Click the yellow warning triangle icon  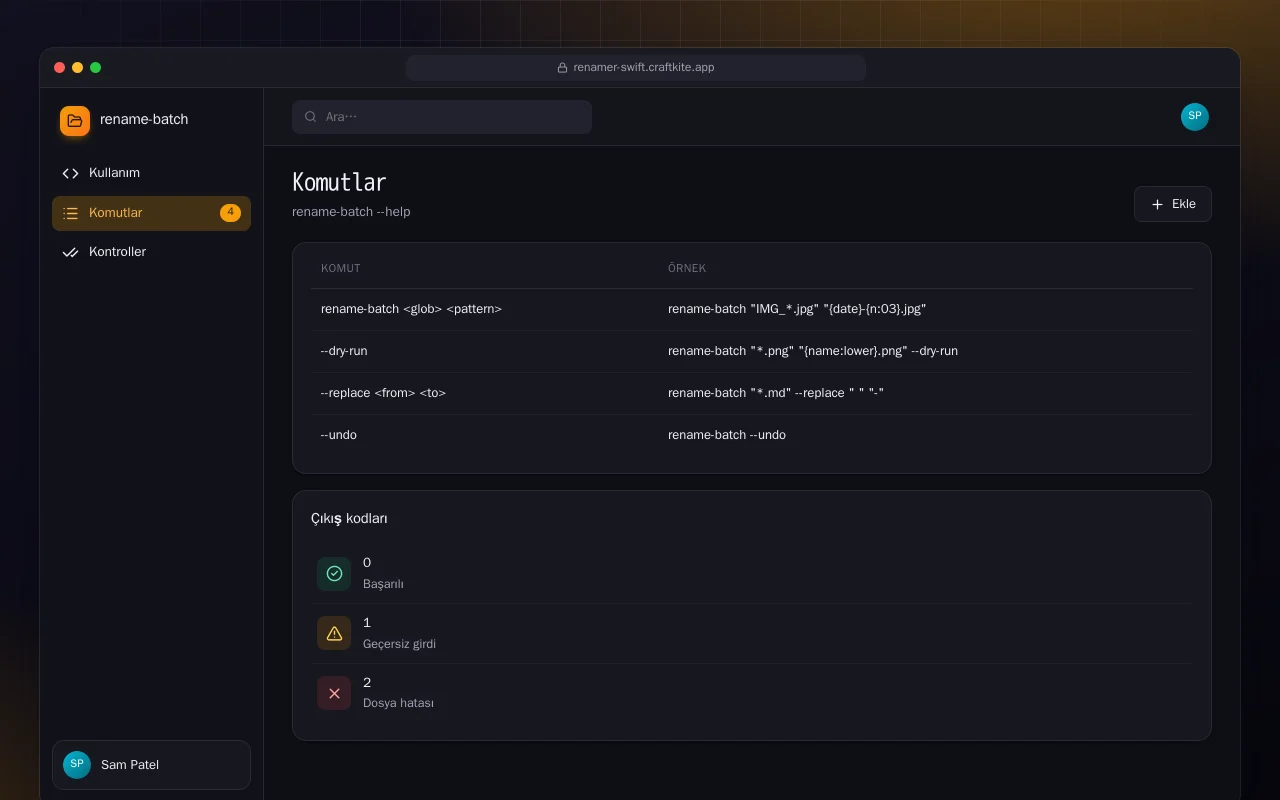click(x=334, y=633)
